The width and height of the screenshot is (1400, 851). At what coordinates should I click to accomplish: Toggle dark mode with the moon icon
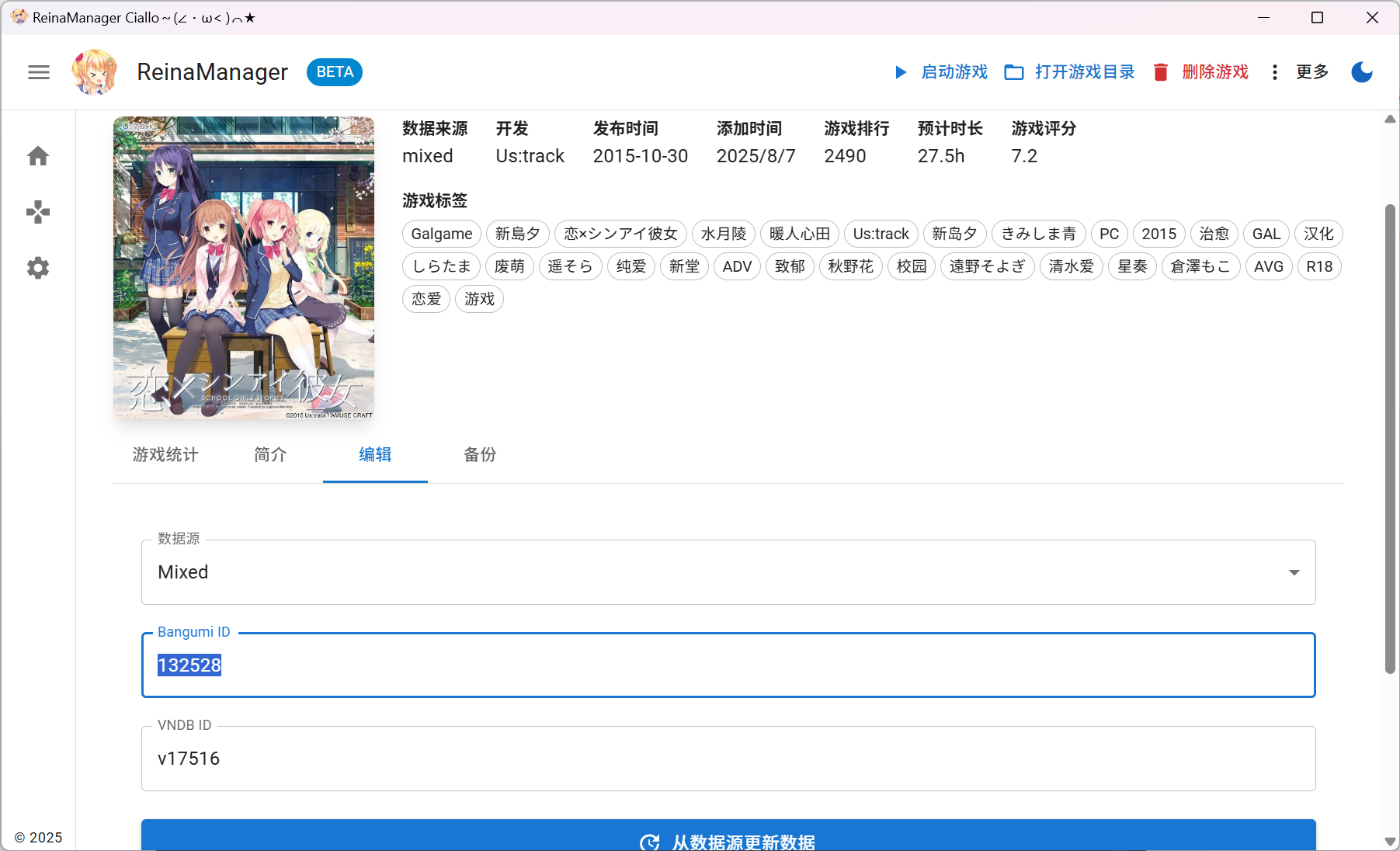coord(1361,72)
